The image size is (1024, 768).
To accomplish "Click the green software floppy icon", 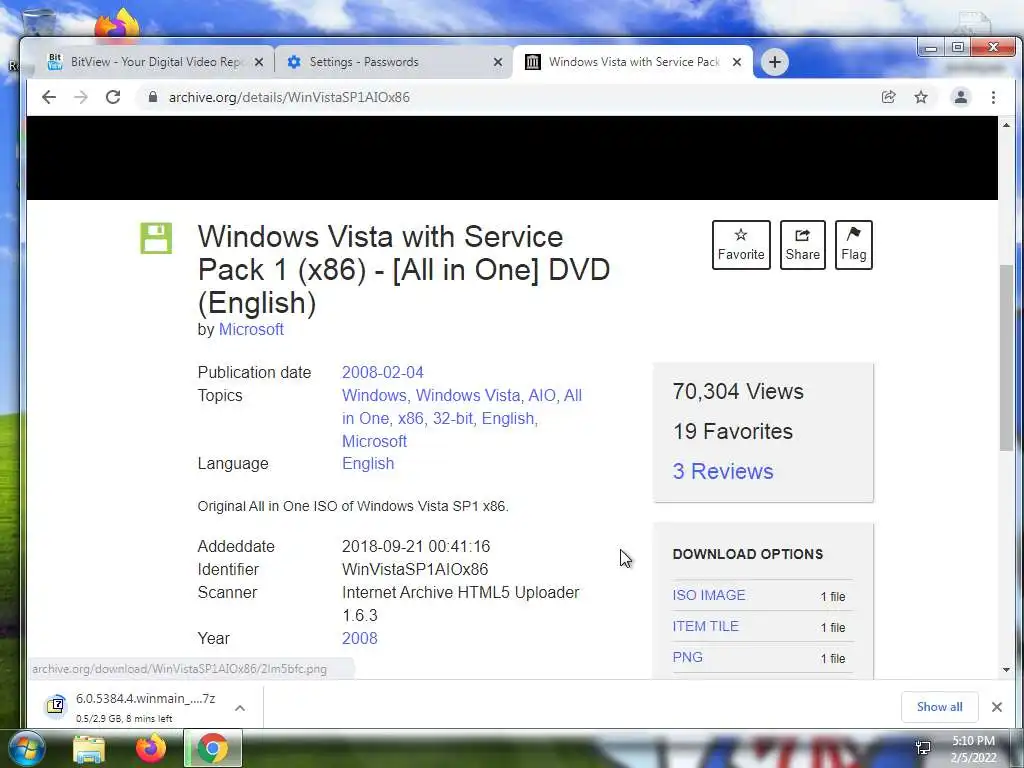I will (x=156, y=238).
